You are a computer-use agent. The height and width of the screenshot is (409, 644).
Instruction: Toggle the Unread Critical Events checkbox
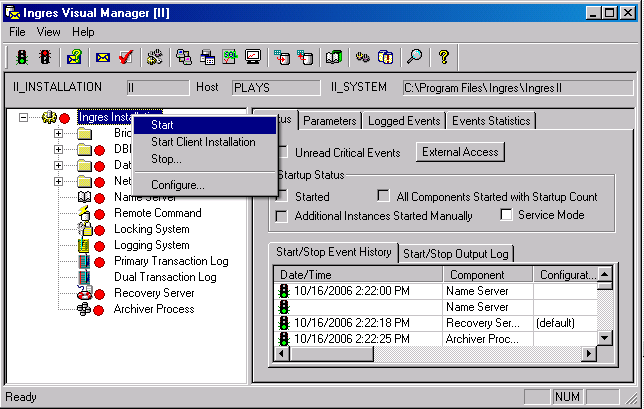click(281, 152)
